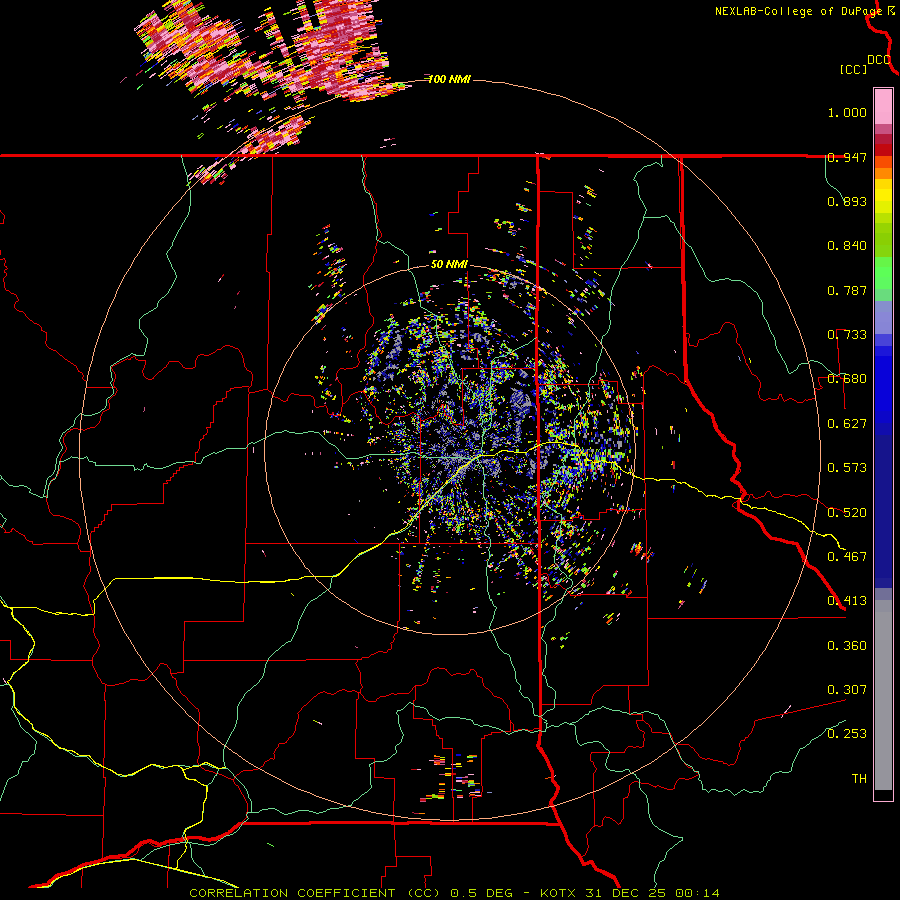Pick the light pink band atop the color scale
The image size is (900, 900).
click(x=883, y=107)
